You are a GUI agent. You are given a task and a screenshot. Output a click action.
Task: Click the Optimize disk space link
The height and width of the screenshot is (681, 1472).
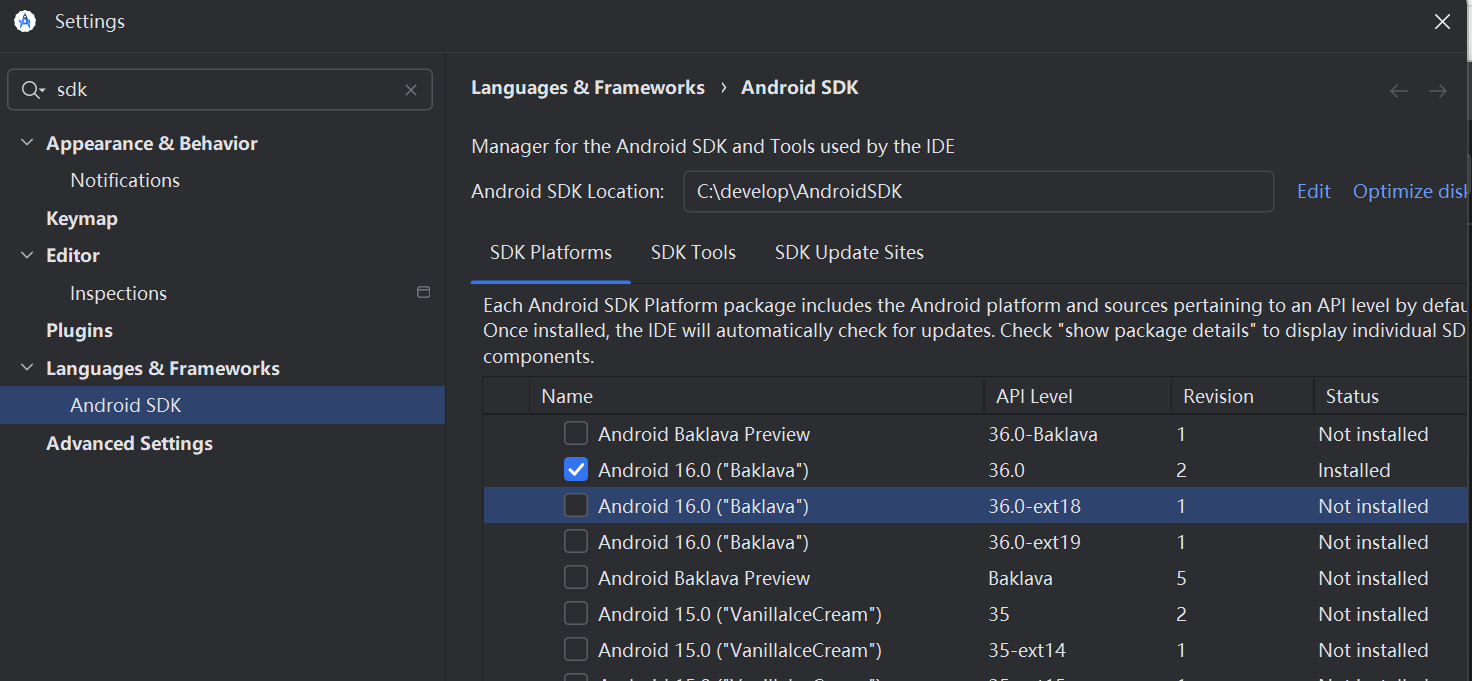click(x=1410, y=192)
